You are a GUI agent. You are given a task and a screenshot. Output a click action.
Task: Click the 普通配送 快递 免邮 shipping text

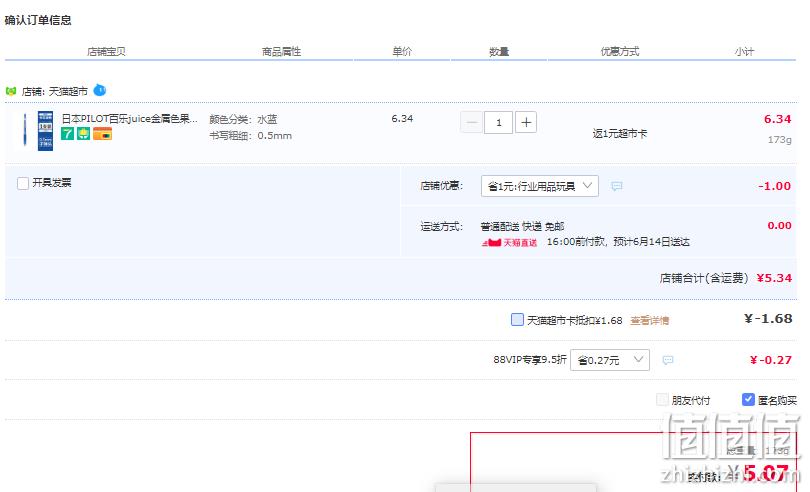coord(522,226)
